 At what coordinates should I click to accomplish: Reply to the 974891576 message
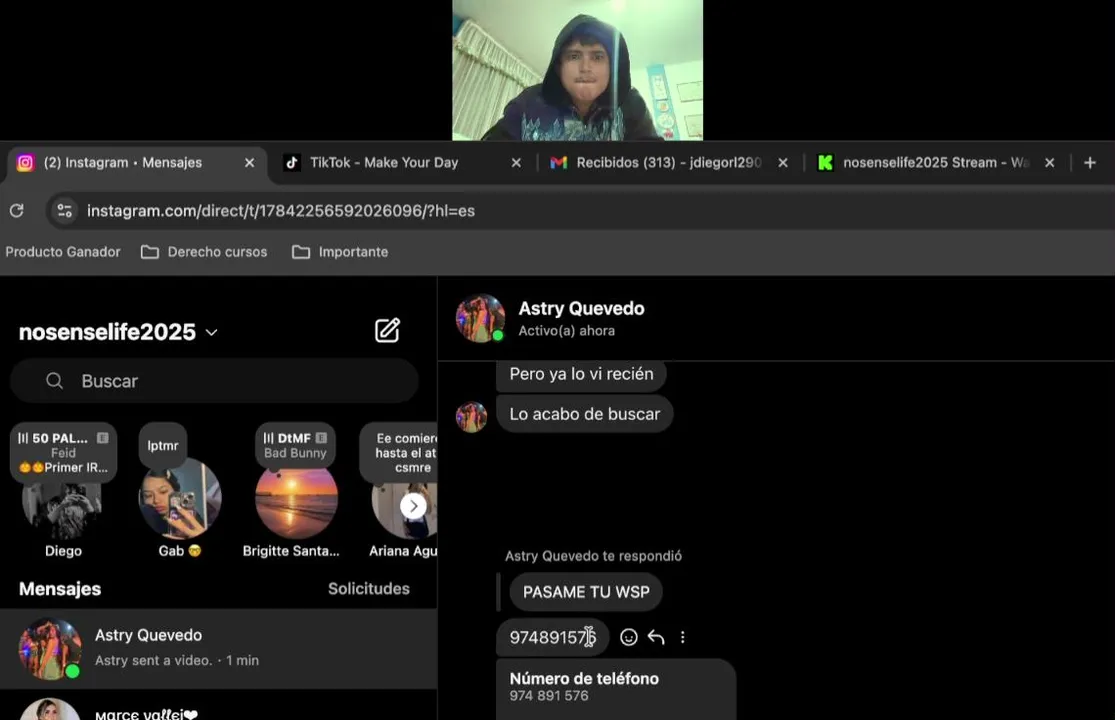coord(656,637)
